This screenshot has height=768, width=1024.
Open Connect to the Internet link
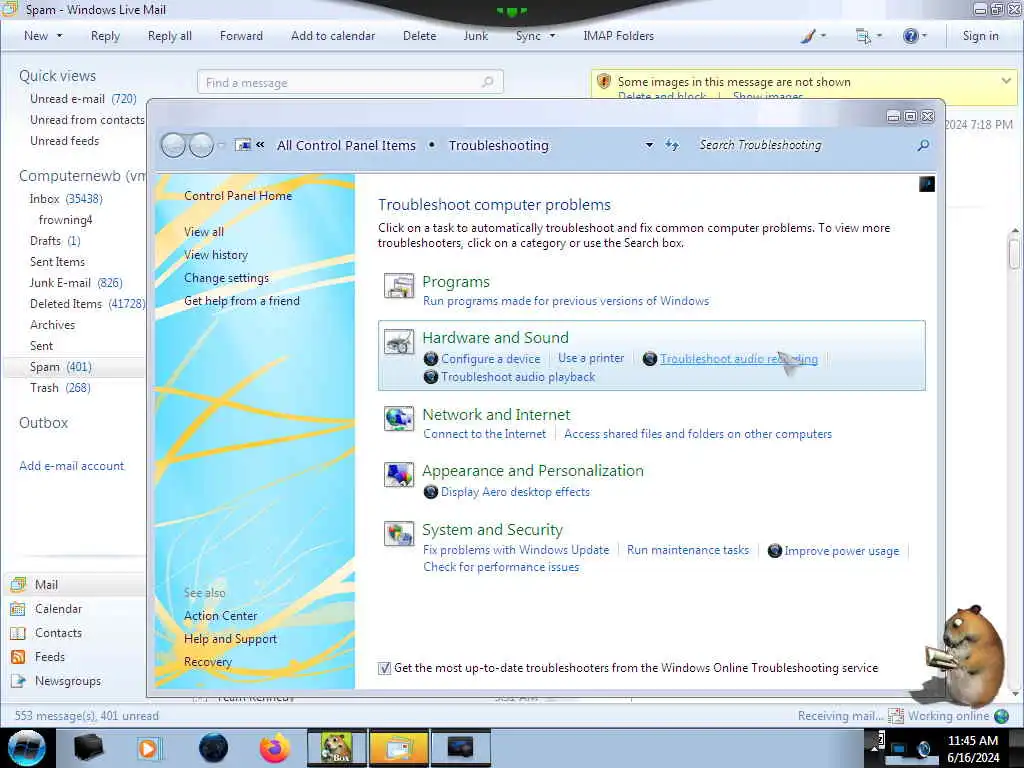(x=485, y=434)
